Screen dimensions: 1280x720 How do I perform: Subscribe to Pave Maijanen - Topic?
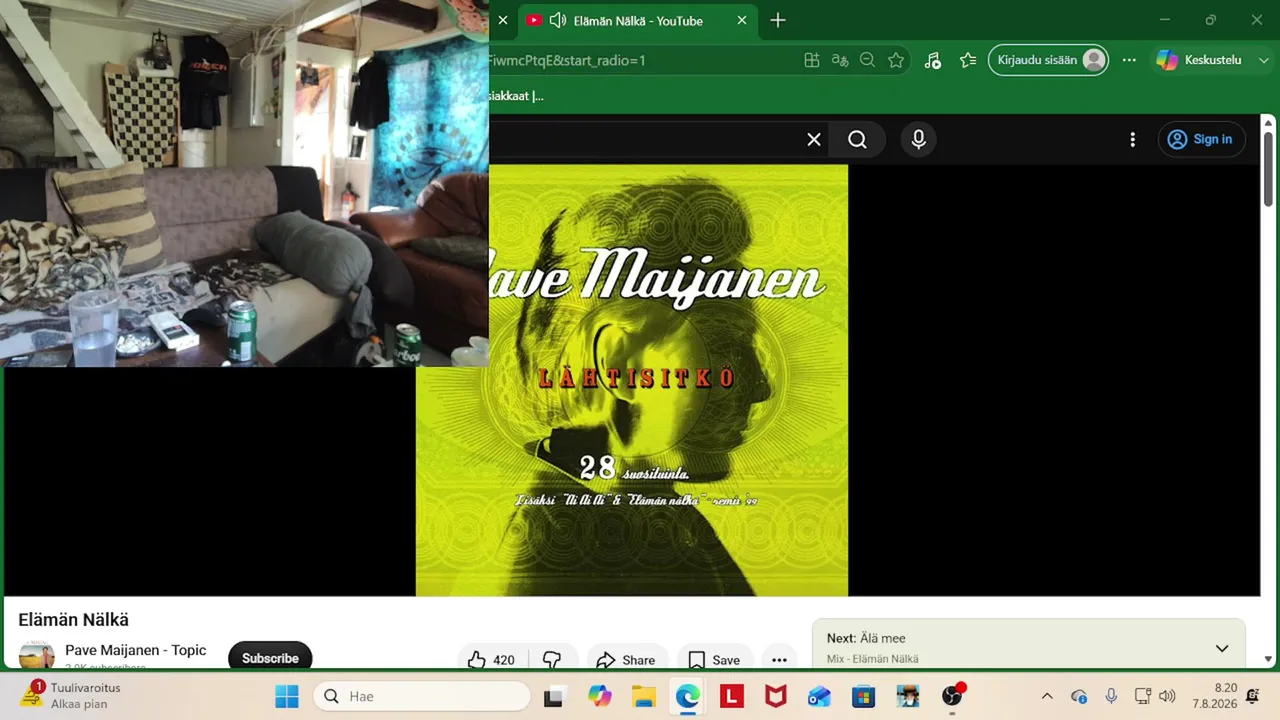[x=270, y=658]
